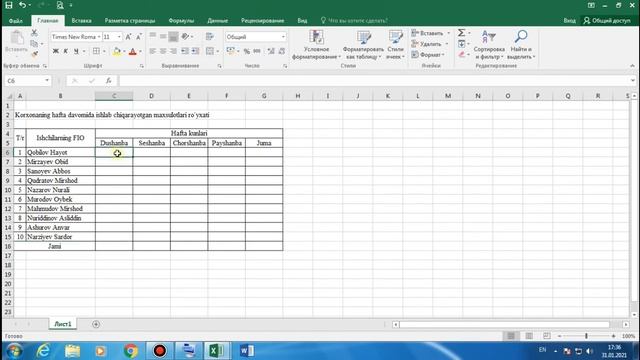Toggle Bottom Align vertical alignment
Screen dimensions: 640x360
pos(173,37)
